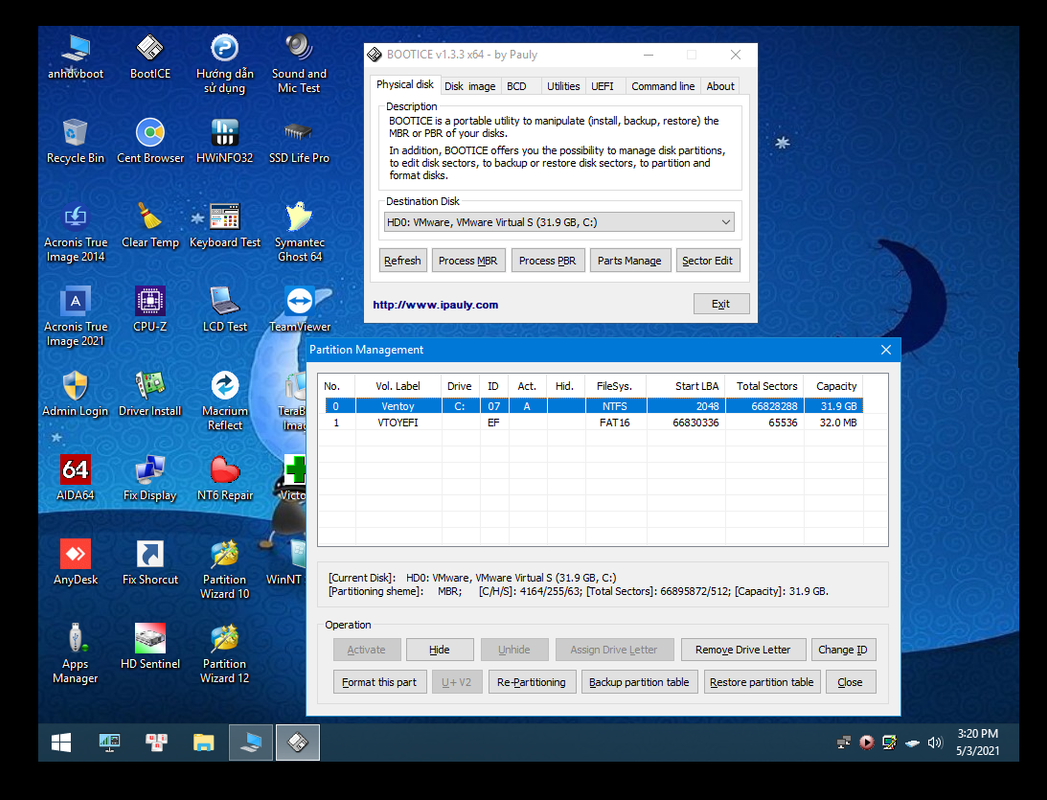Open the Utilities tab in BOOTICE
Viewport: 1047px width, 800px height.
pyautogui.click(x=563, y=86)
